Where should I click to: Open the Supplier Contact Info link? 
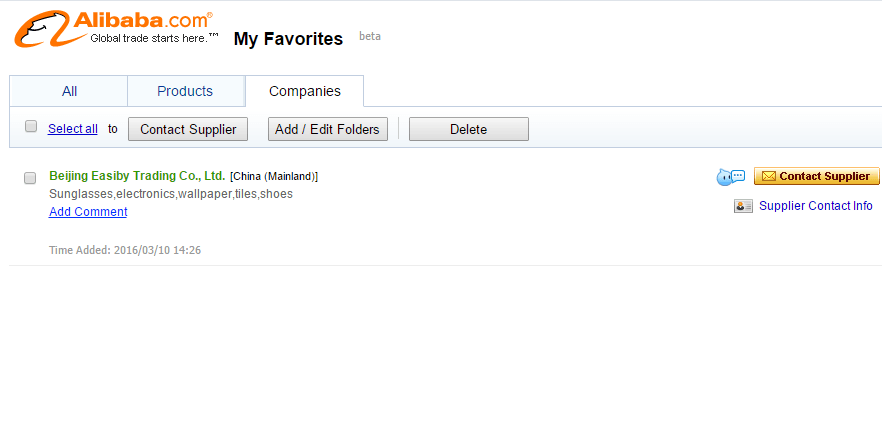click(816, 206)
